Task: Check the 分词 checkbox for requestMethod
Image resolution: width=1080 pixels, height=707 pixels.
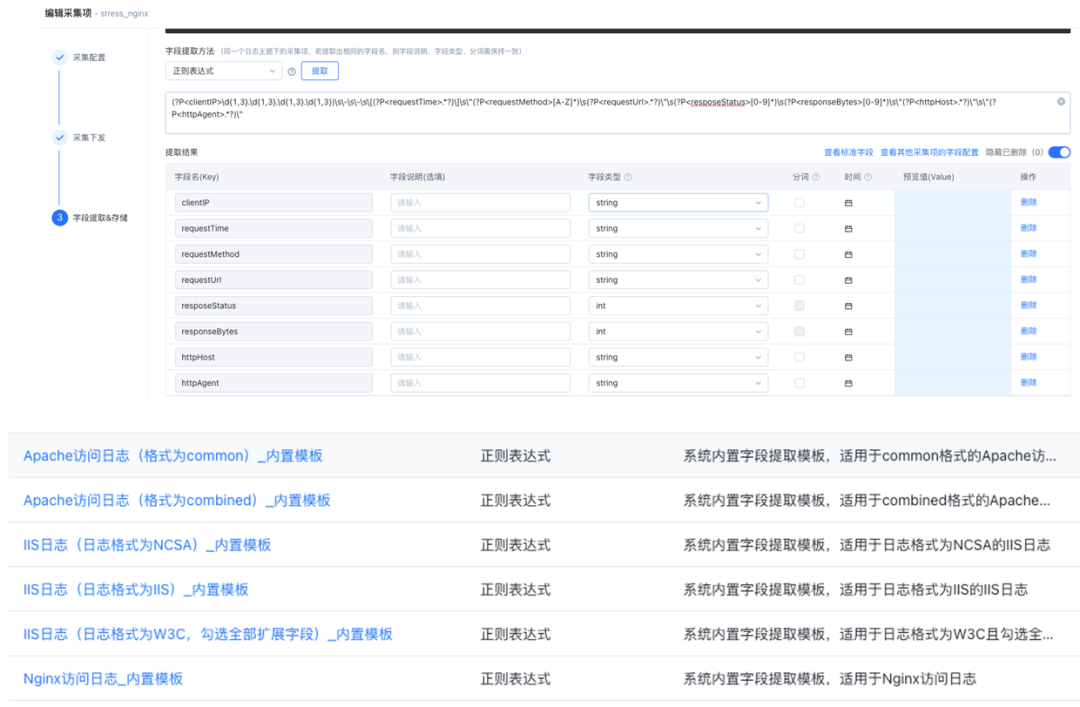Action: click(799, 254)
